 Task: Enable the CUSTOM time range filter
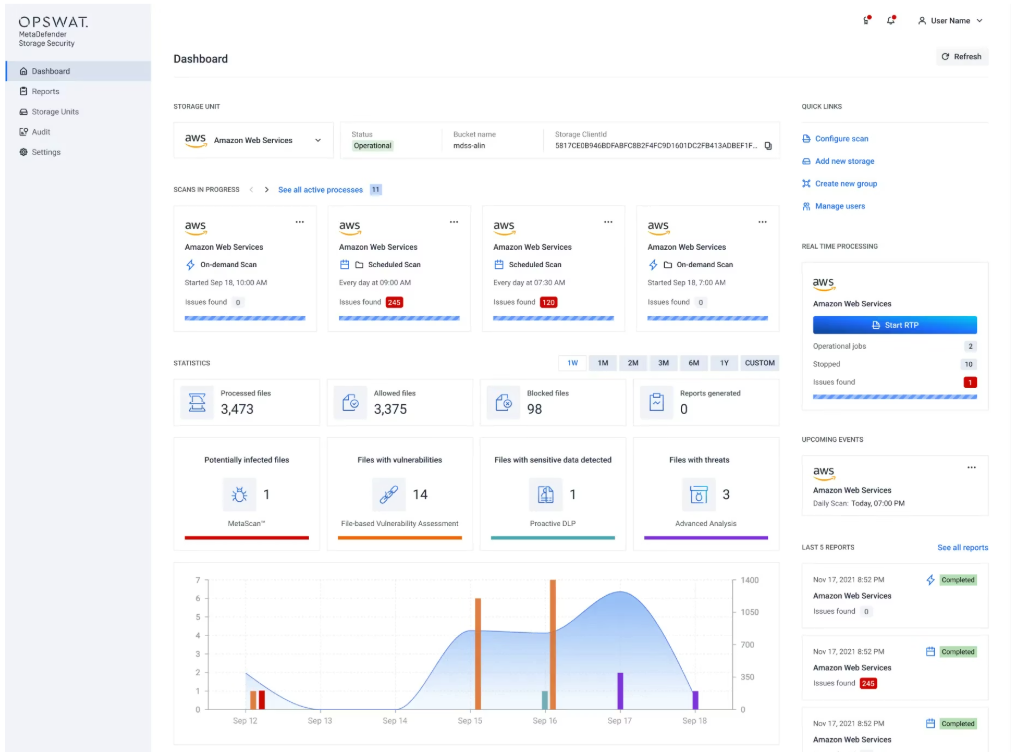point(759,363)
